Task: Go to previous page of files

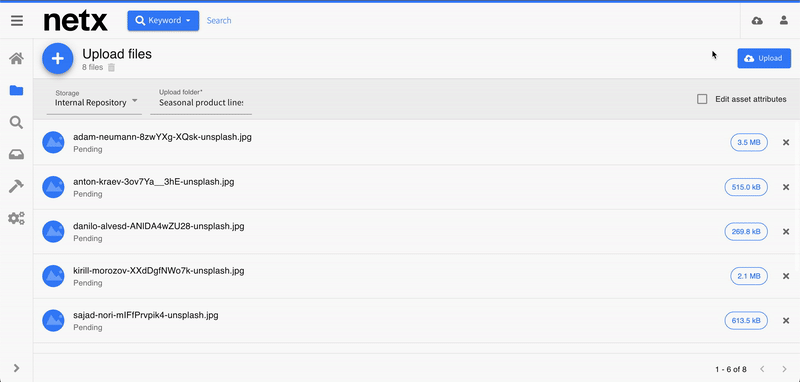Action: pos(762,369)
